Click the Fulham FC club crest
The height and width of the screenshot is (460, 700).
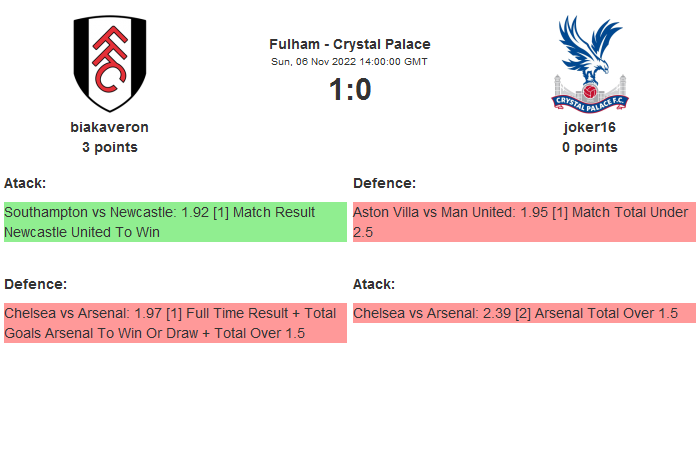[110, 63]
